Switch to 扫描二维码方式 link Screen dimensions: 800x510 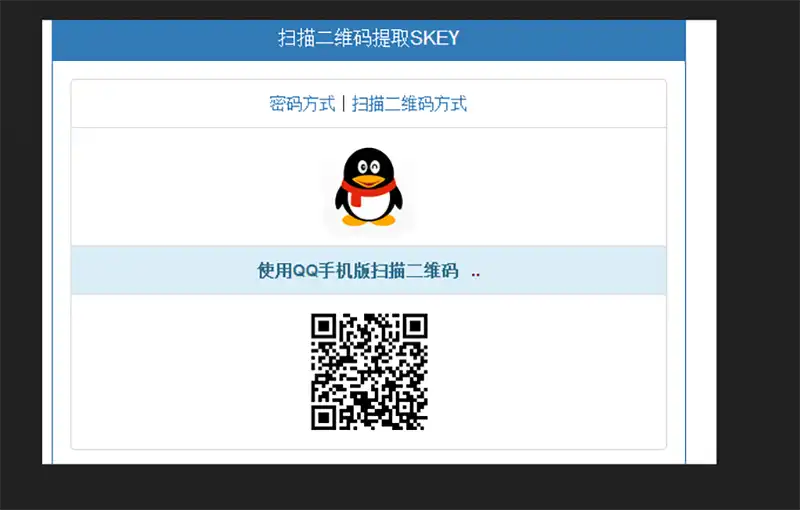pyautogui.click(x=409, y=104)
